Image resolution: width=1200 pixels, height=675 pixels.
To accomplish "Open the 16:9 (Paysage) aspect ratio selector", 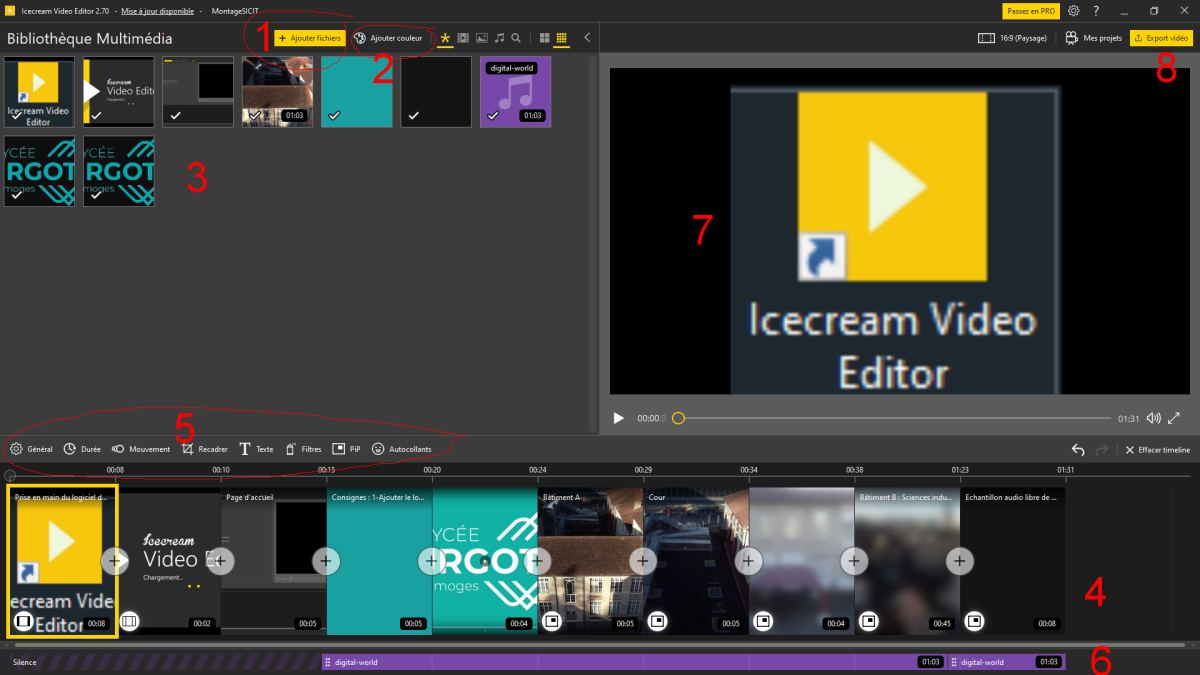I will [x=1012, y=38].
